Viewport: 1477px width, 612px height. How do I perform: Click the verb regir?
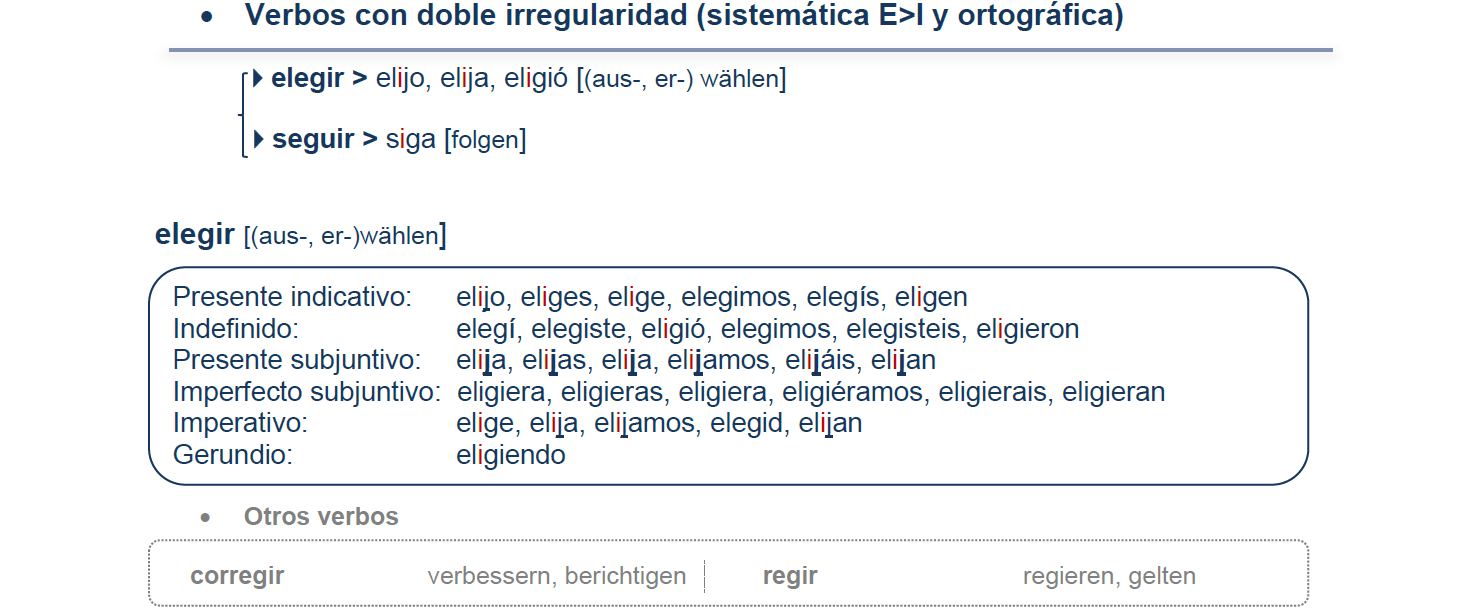[x=790, y=576]
